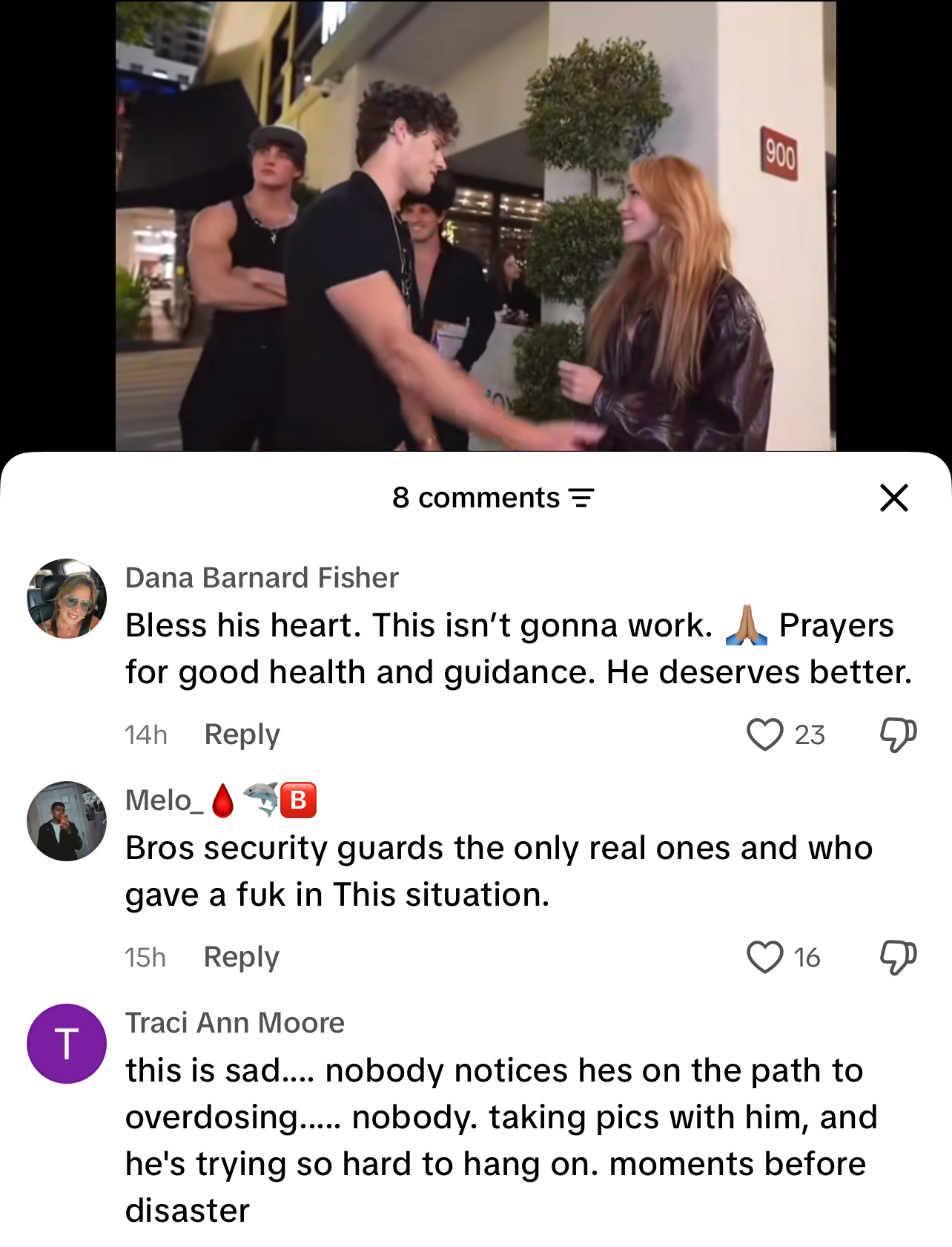
Task: Tap the video behind the comments
Action: click(476, 226)
